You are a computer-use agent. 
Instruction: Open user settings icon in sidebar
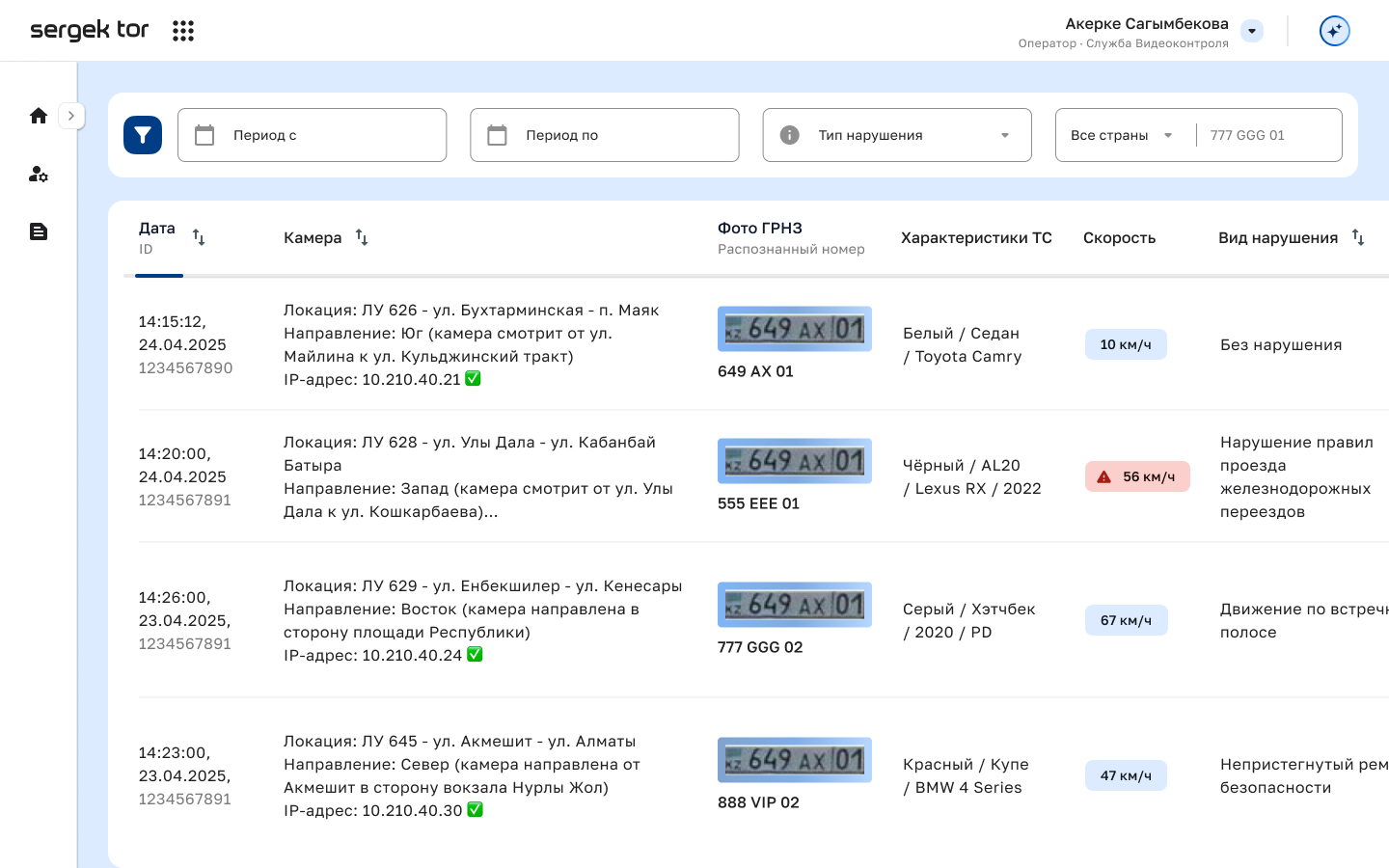(x=39, y=174)
